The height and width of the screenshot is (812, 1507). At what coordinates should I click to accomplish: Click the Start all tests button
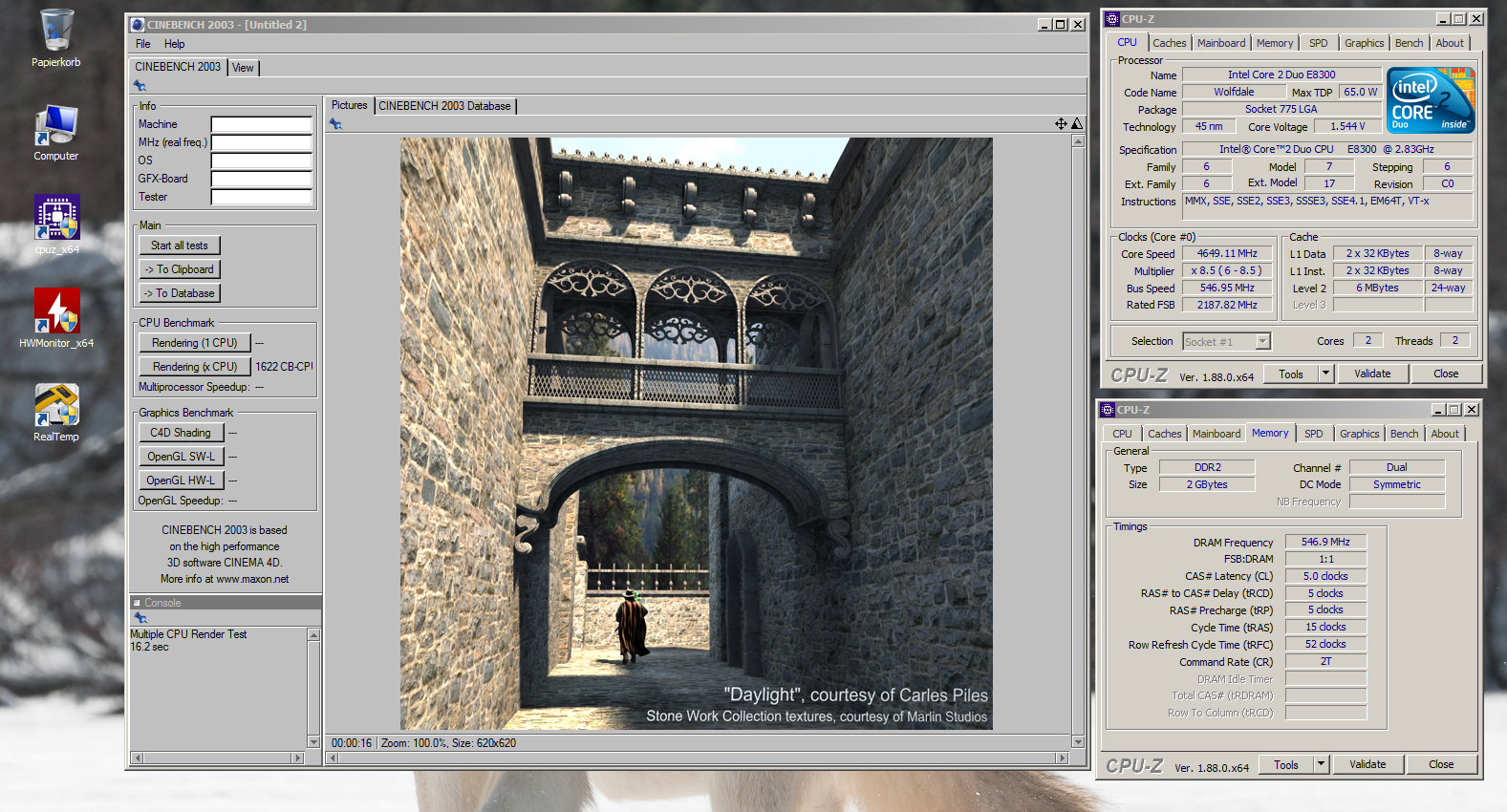point(180,246)
